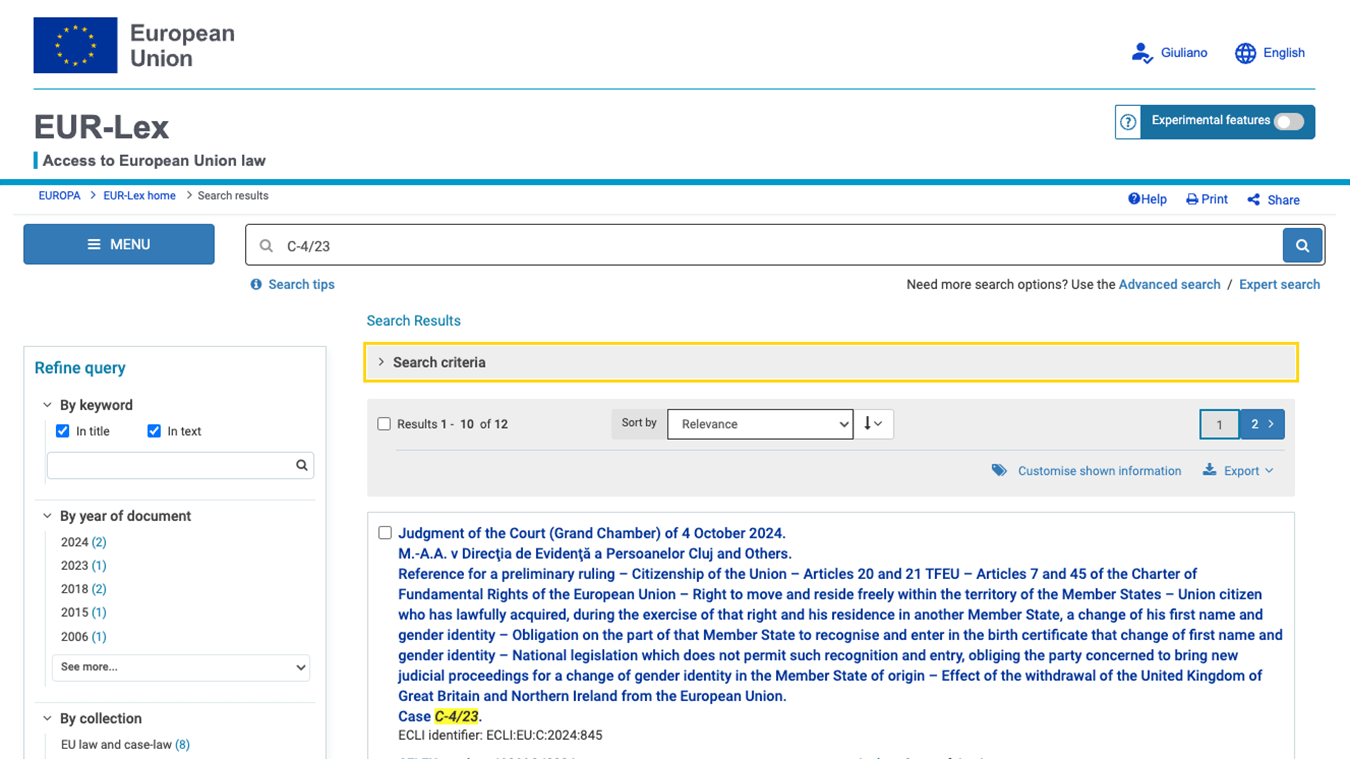The image size is (1350, 759).
Task: Filter by EU law and case-law collection
Action: click(125, 744)
